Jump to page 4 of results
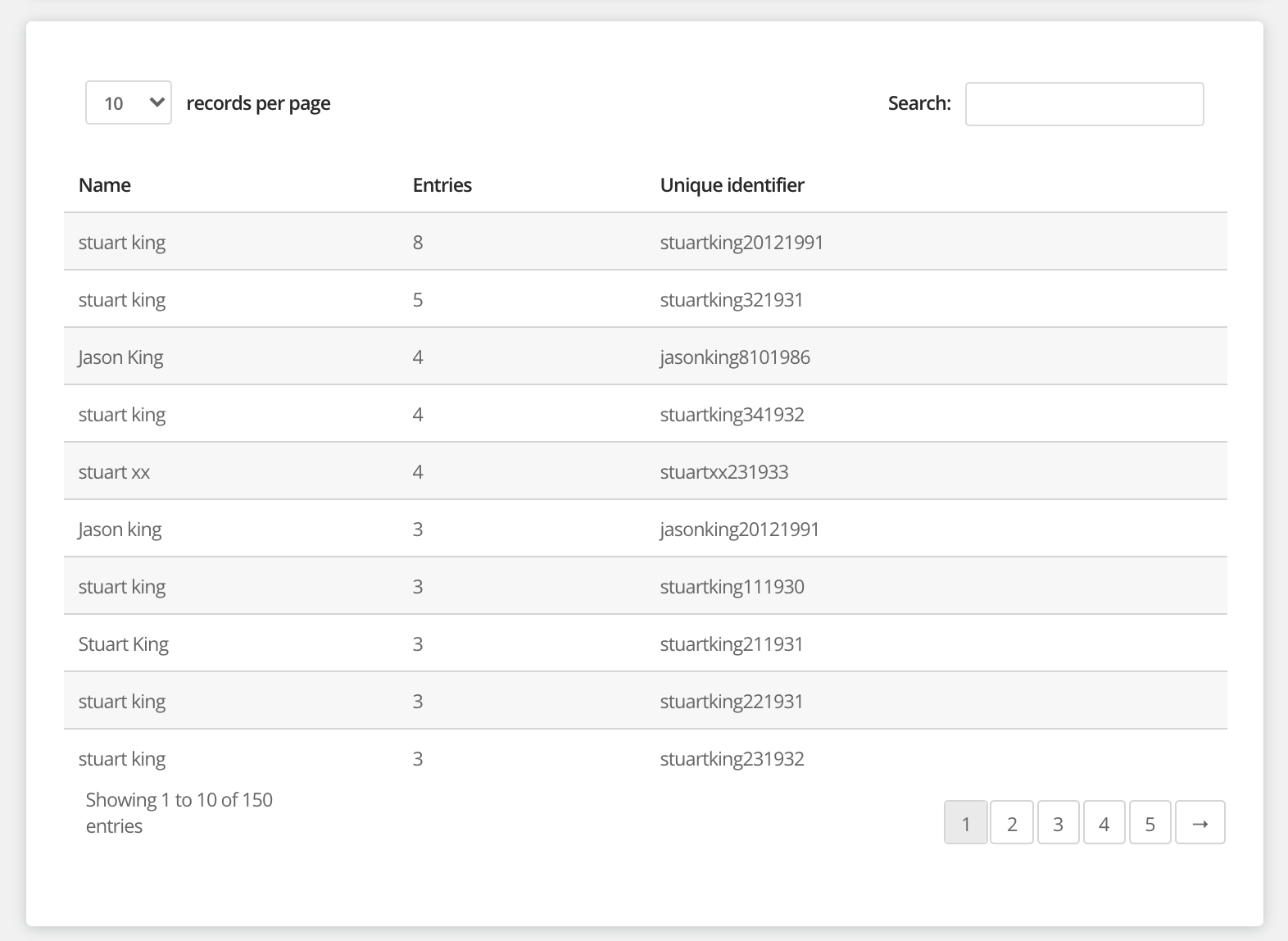Viewport: 1288px width, 941px height. [1104, 823]
